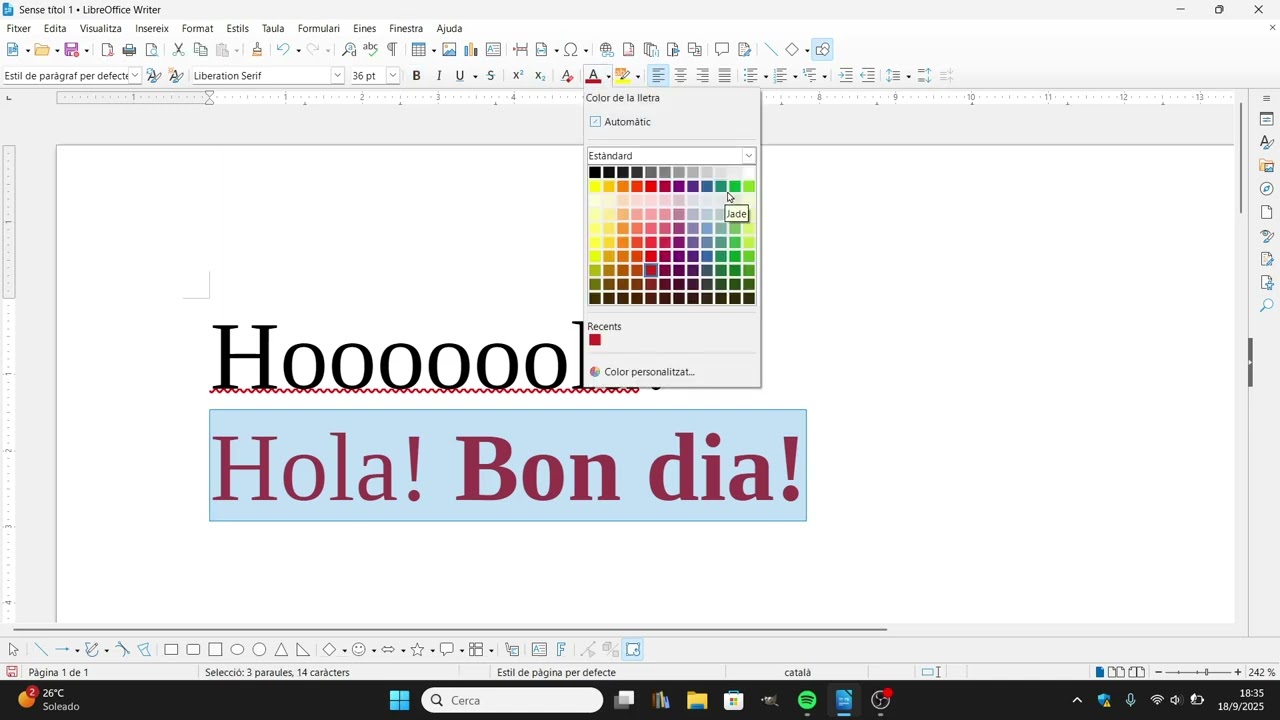Toggle Bold formatting
The height and width of the screenshot is (720, 1280).
417,76
